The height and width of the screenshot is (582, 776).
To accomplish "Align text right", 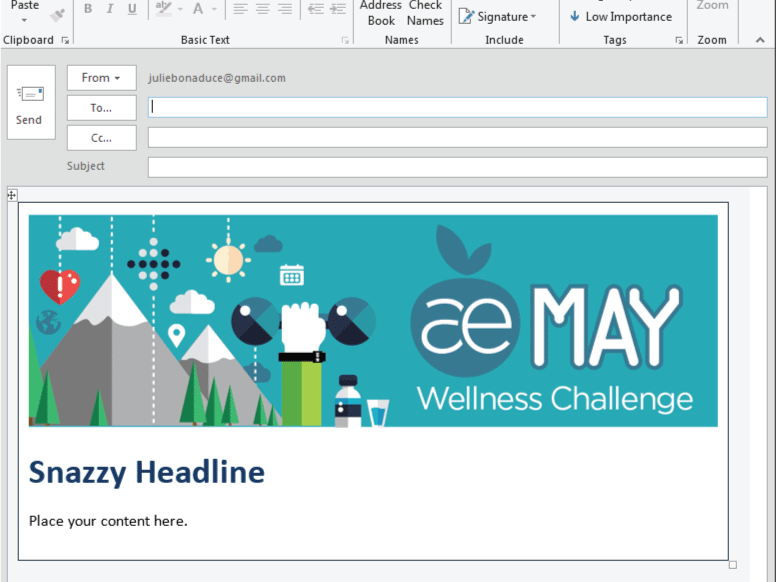I will (x=285, y=9).
